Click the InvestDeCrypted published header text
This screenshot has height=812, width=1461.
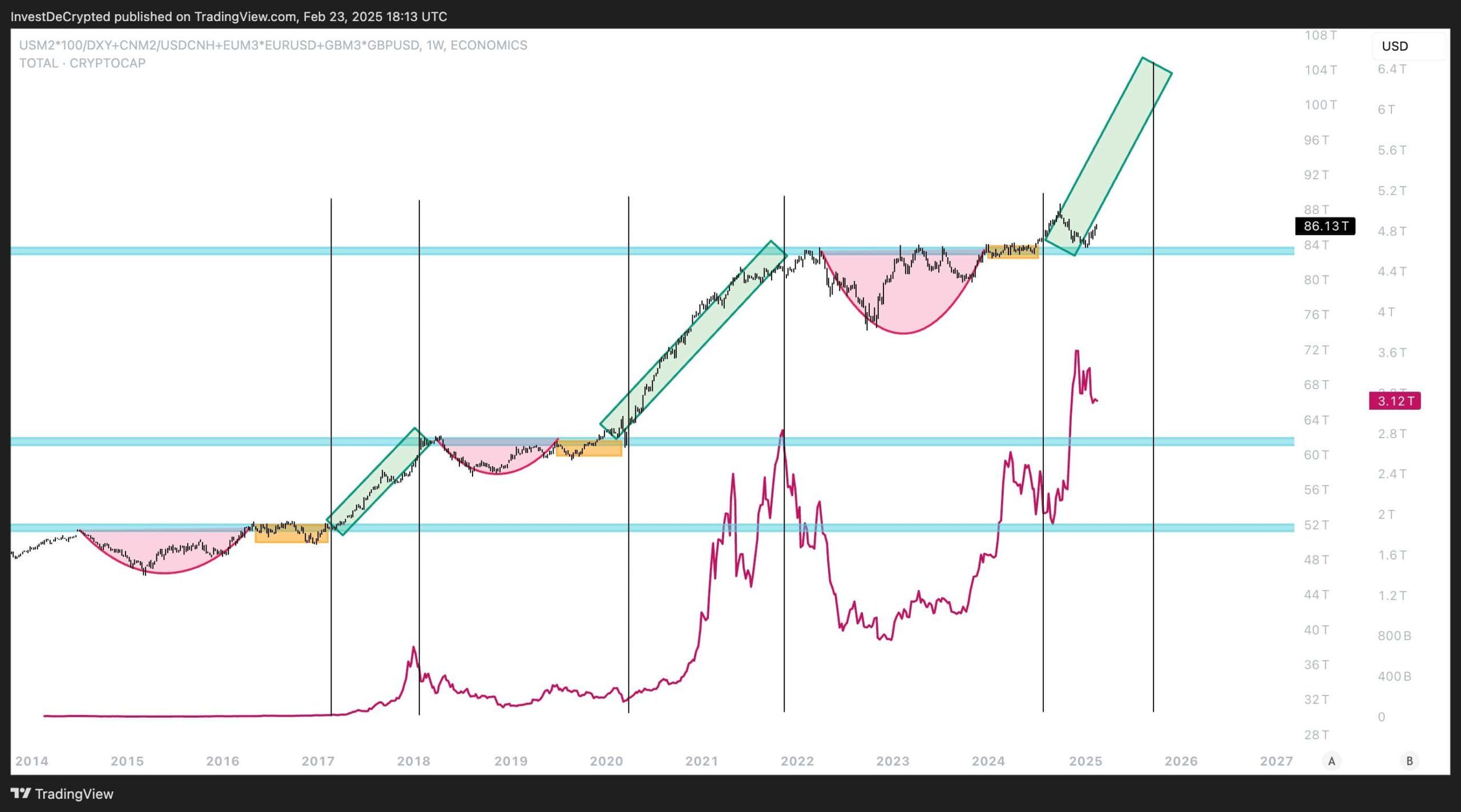[x=228, y=17]
